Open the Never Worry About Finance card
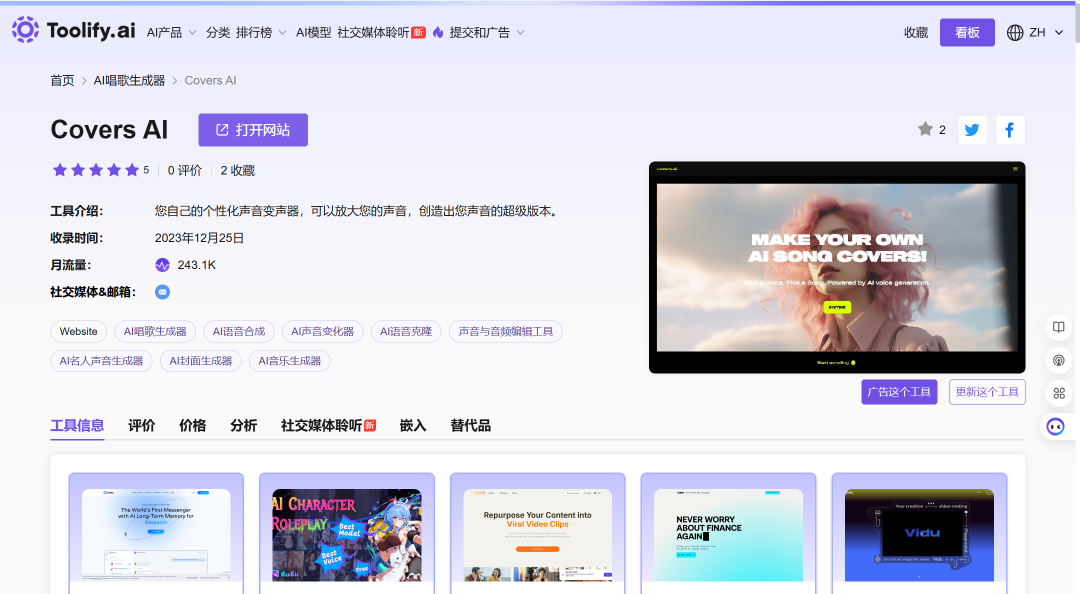Viewport: 1080px width, 594px height. point(728,532)
